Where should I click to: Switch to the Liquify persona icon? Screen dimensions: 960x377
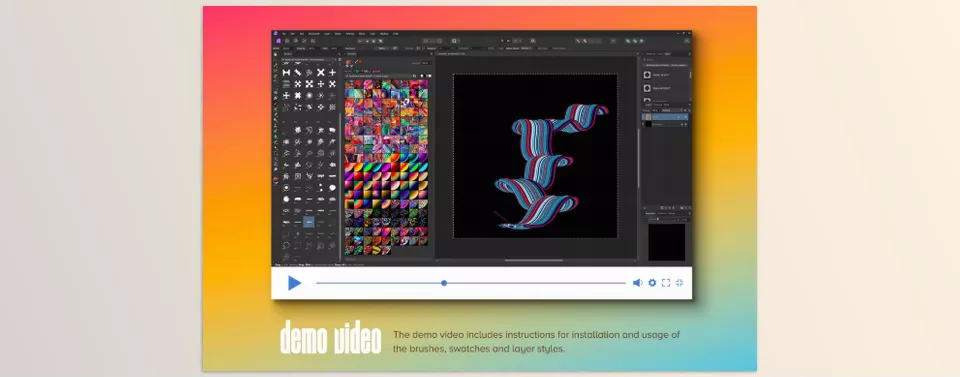click(287, 41)
